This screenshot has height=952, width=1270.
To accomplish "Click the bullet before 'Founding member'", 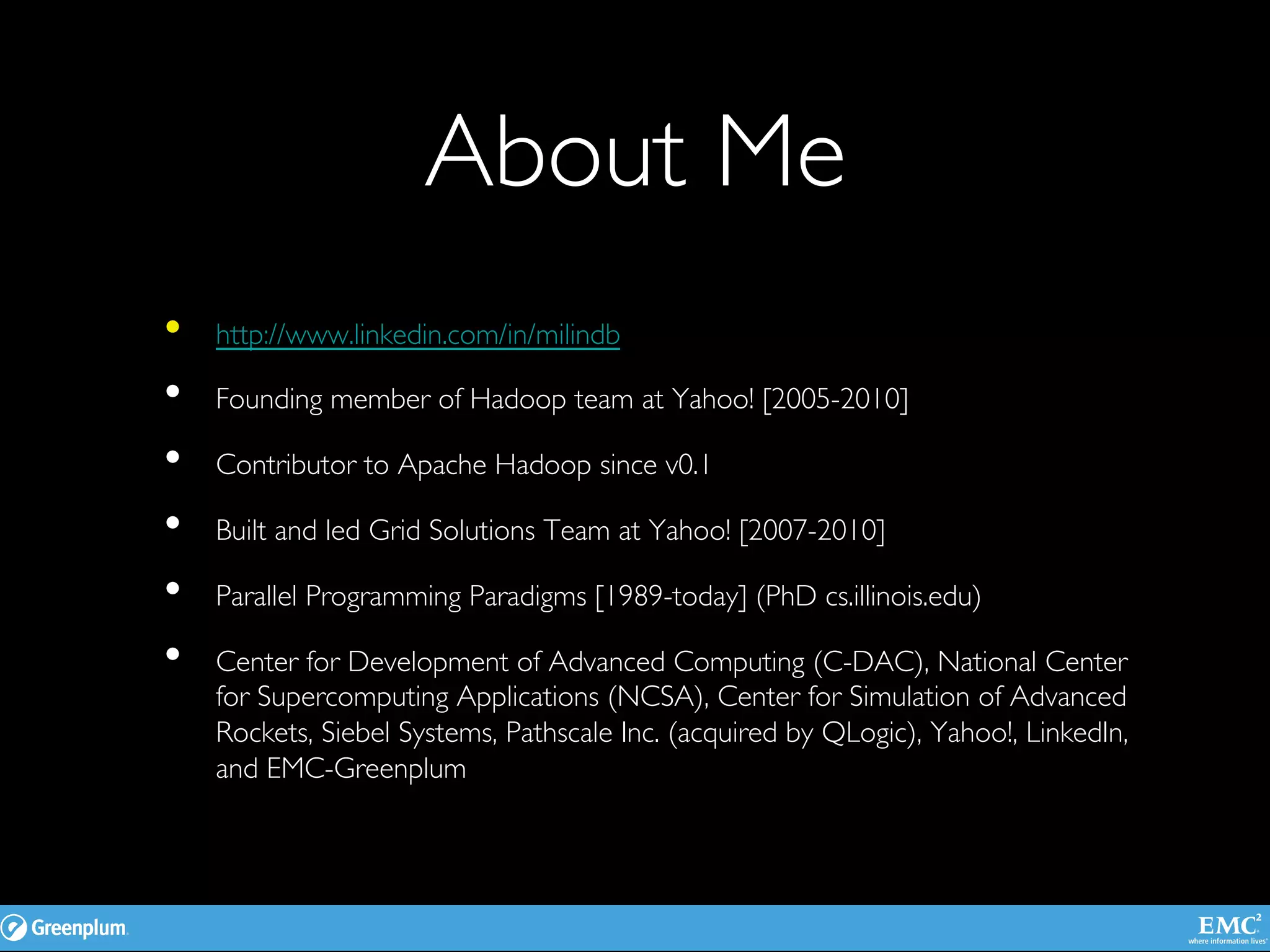I will (173, 392).
